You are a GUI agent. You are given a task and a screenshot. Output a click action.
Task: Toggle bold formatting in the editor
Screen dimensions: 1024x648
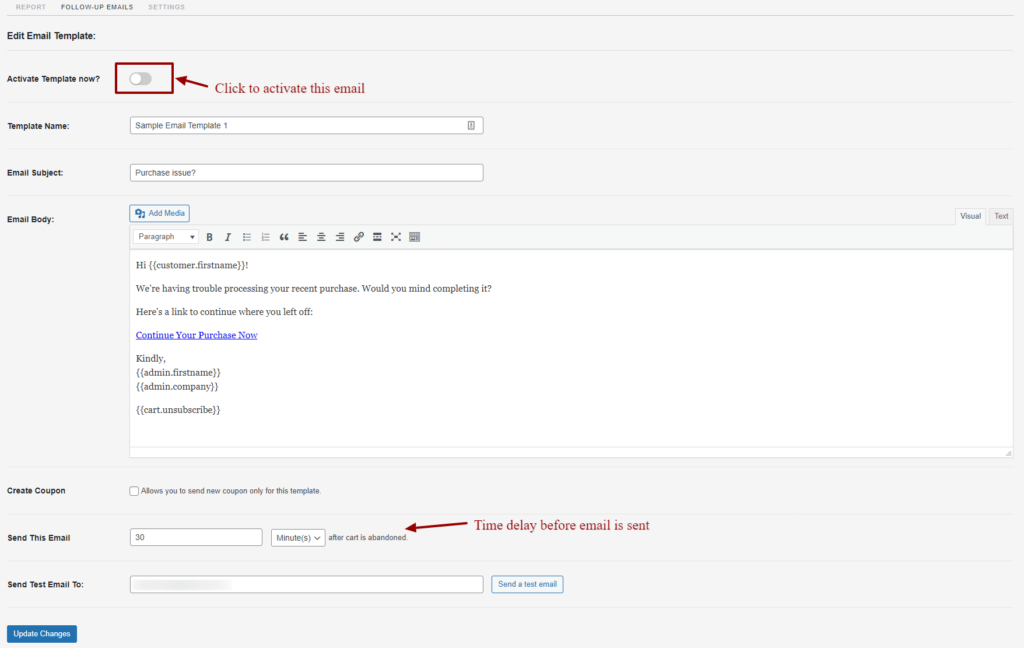tap(210, 237)
